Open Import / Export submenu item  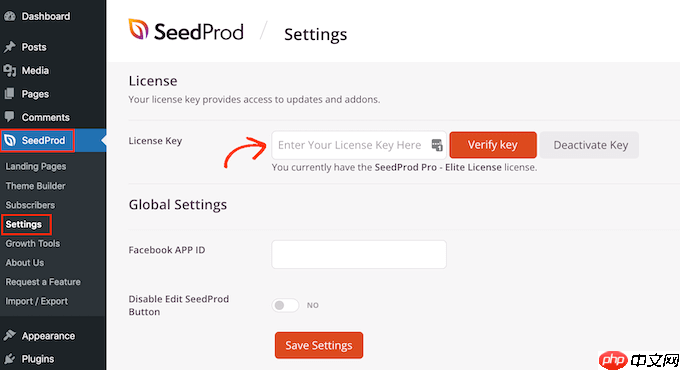pos(37,301)
